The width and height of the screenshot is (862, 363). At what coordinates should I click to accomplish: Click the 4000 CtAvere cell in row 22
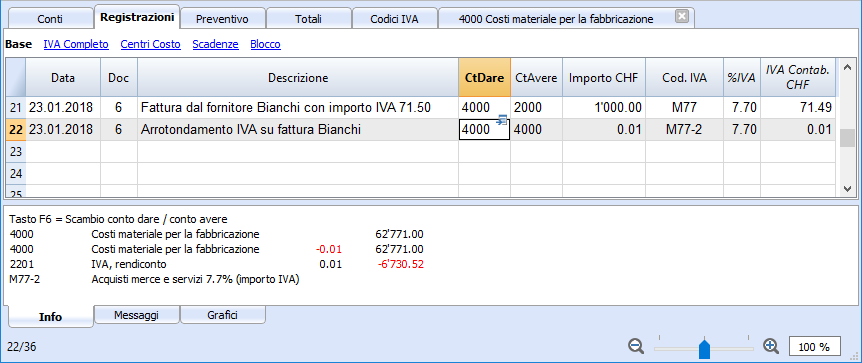pyautogui.click(x=536, y=130)
